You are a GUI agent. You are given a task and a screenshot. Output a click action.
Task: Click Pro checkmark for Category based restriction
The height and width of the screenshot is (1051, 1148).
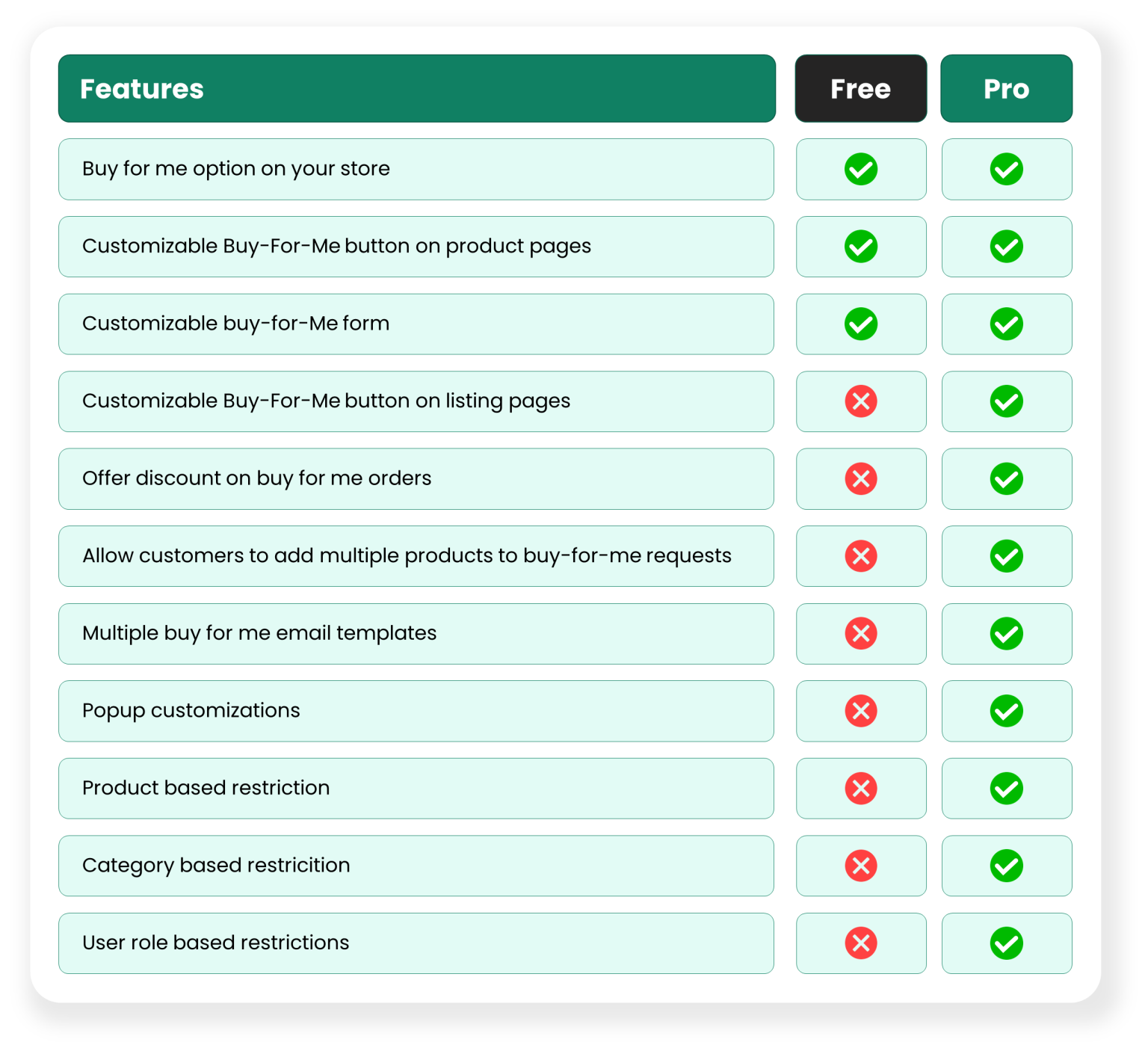click(1007, 866)
